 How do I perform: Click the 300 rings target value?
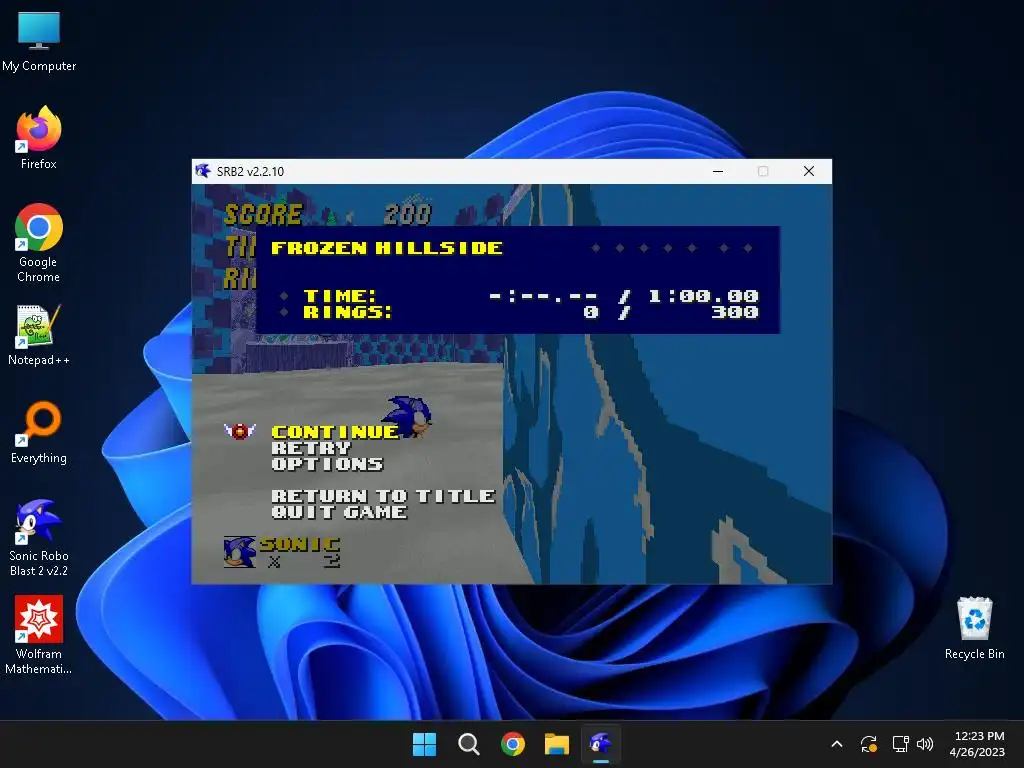tap(735, 312)
